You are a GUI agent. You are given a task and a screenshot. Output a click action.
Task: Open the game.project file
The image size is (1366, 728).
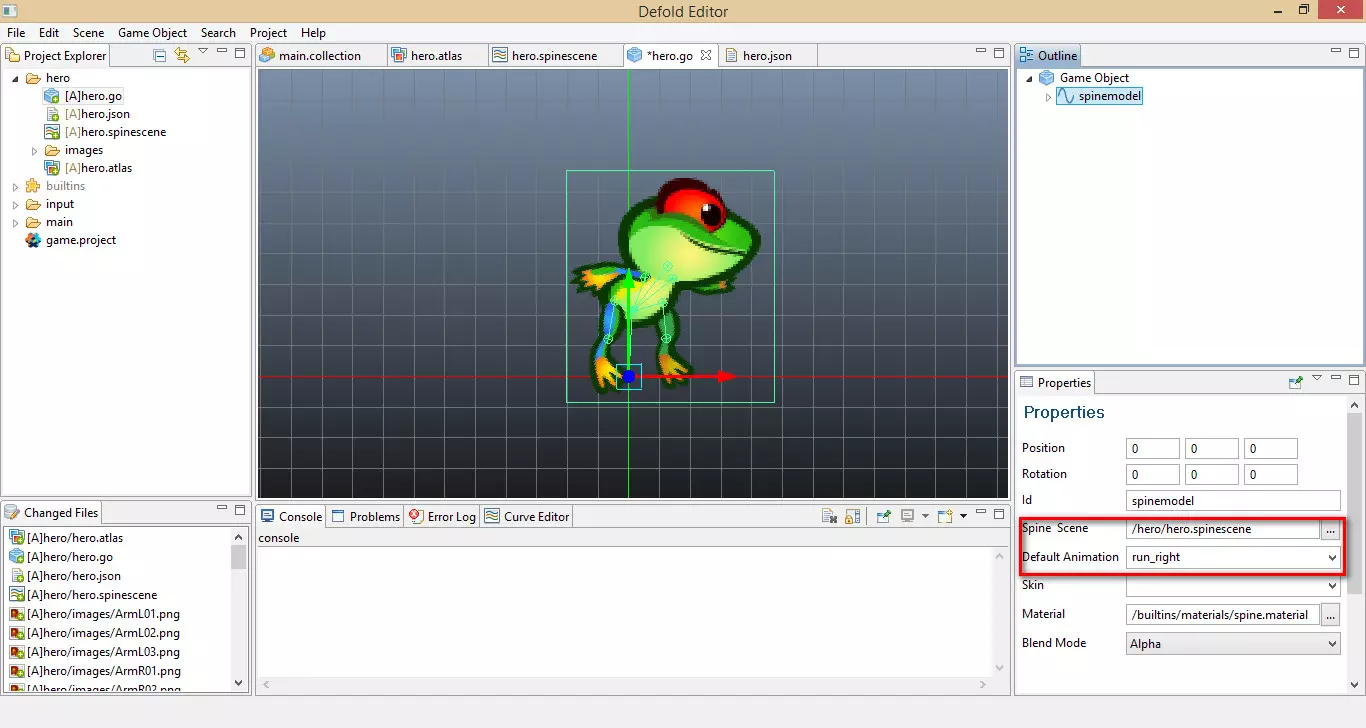80,240
